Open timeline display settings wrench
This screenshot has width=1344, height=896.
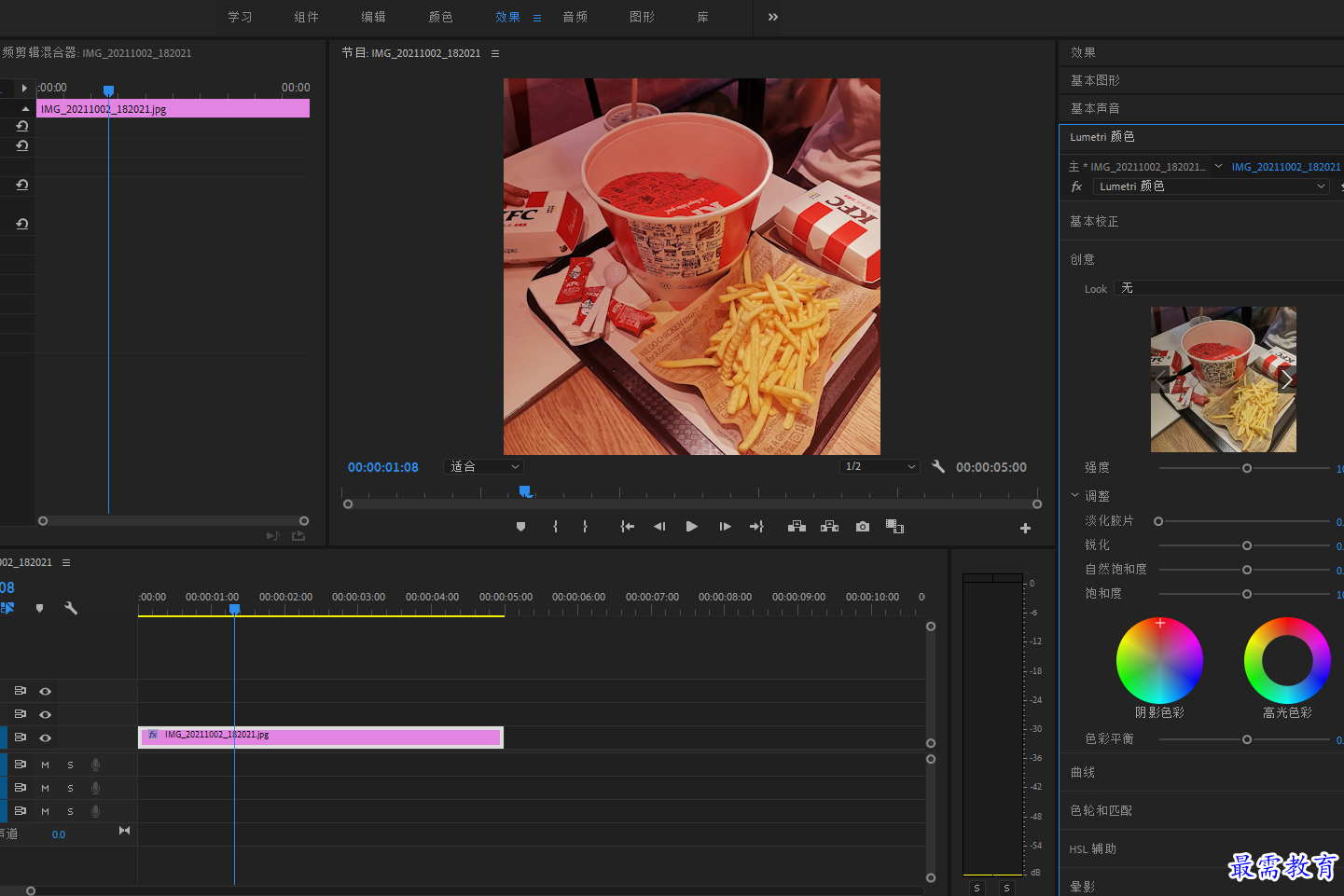(71, 608)
